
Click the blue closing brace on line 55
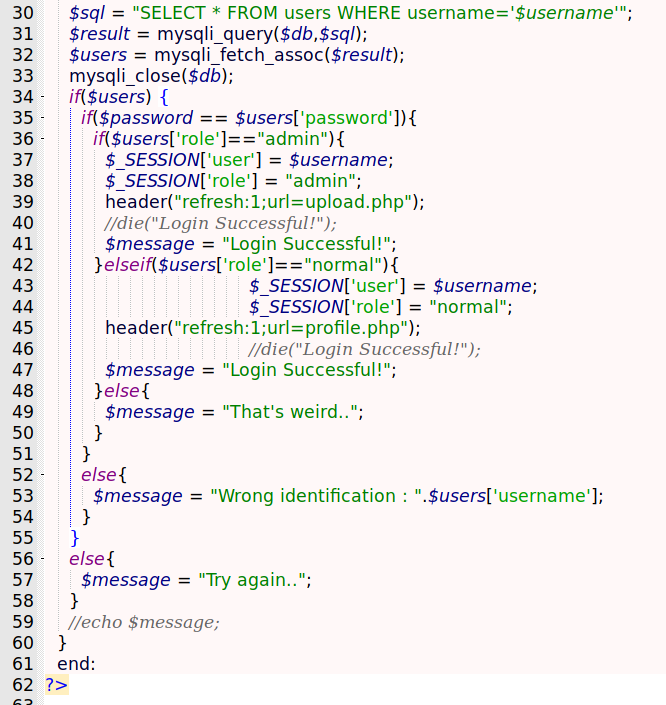click(75, 538)
